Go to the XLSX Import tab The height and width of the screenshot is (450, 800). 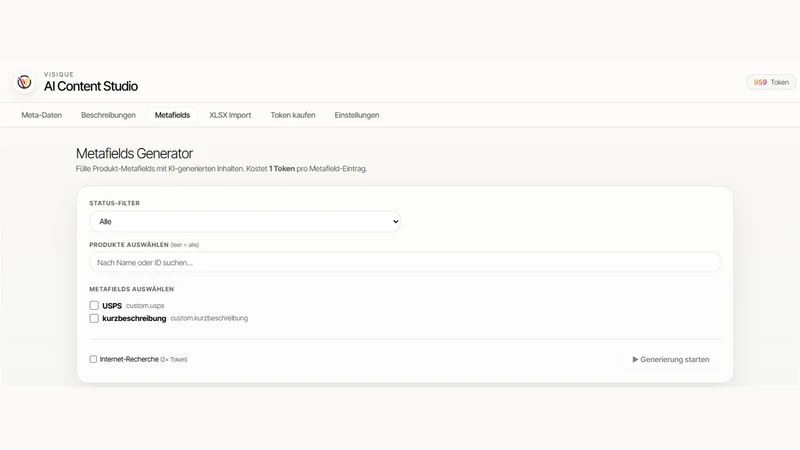point(230,115)
